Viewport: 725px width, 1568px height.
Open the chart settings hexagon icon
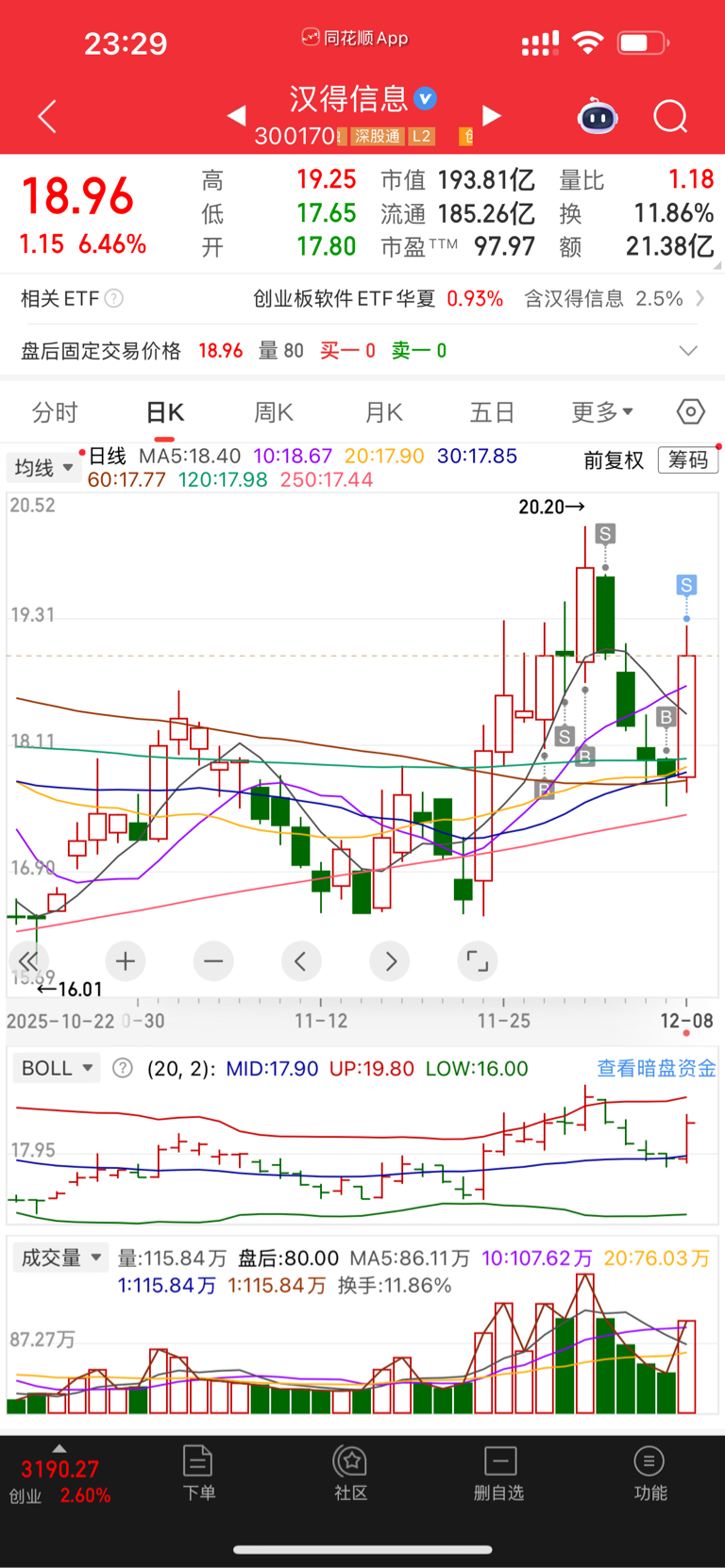(x=691, y=412)
